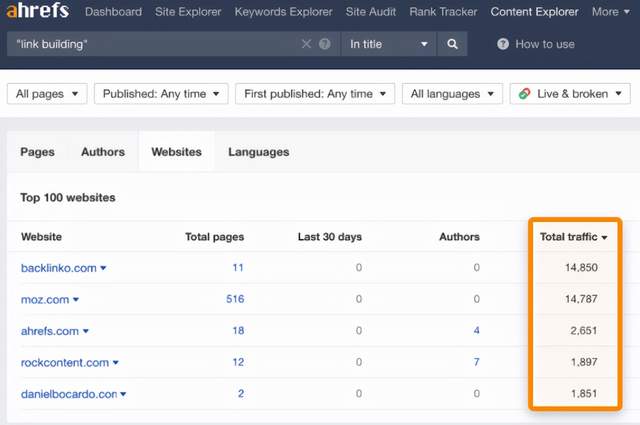Open danielbocardo.com total pages count 2
Viewport: 640px width, 425px height.
(241, 393)
